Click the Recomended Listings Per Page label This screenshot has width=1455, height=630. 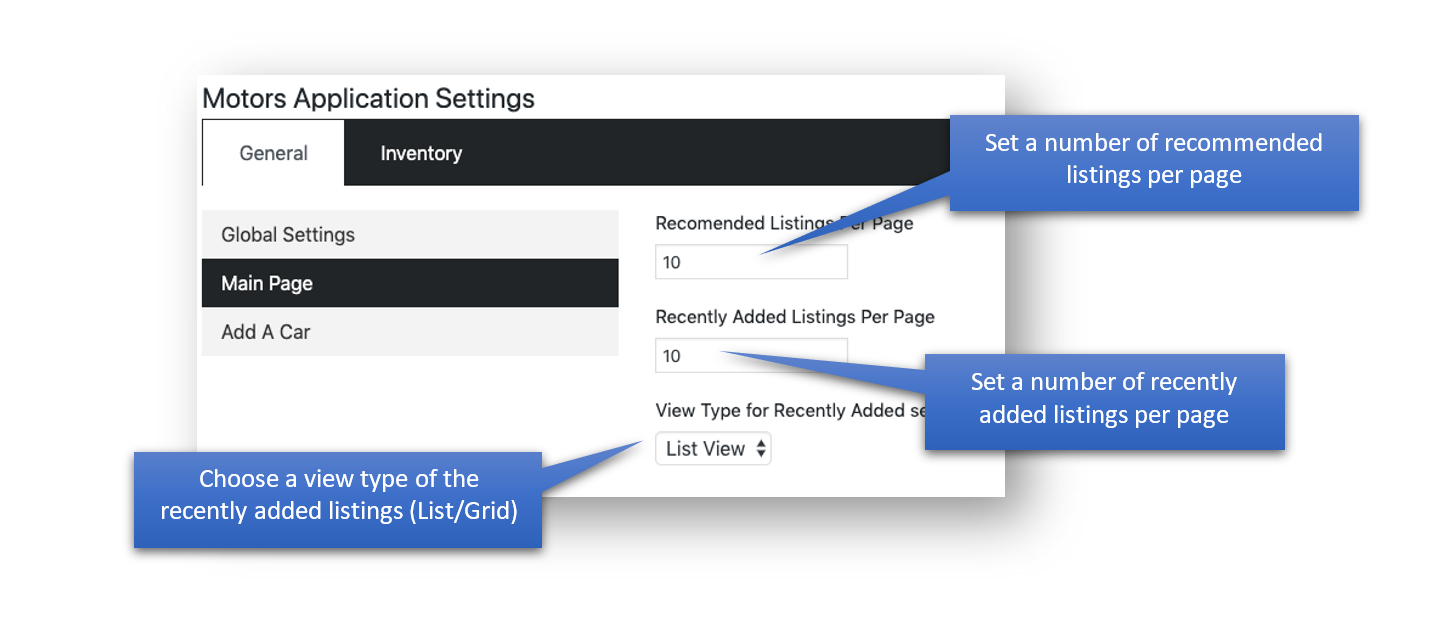pos(784,224)
